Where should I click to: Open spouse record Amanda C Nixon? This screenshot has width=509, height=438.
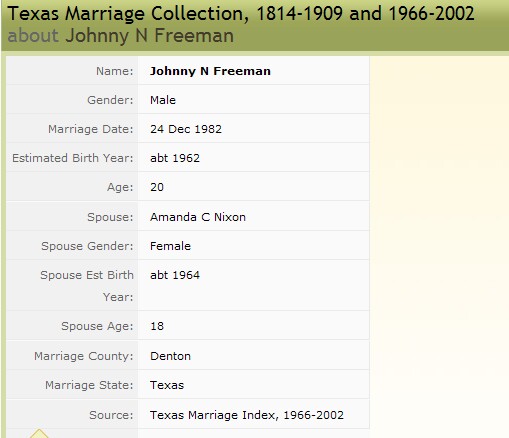pyautogui.click(x=198, y=217)
